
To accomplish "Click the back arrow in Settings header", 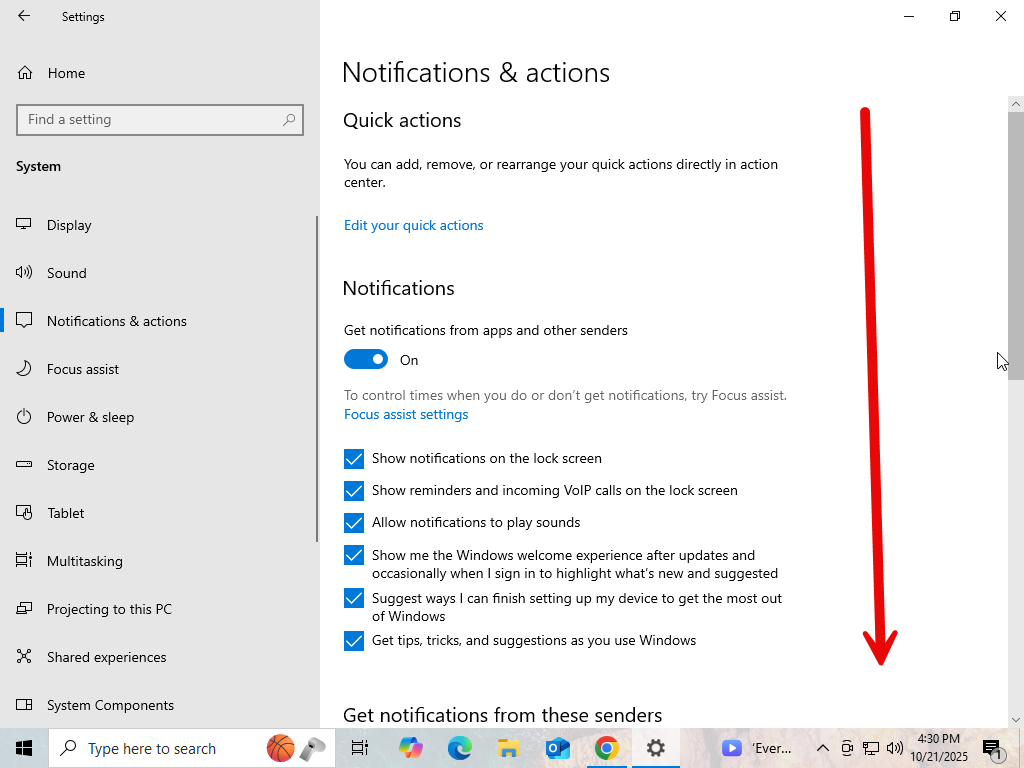I will (x=24, y=16).
